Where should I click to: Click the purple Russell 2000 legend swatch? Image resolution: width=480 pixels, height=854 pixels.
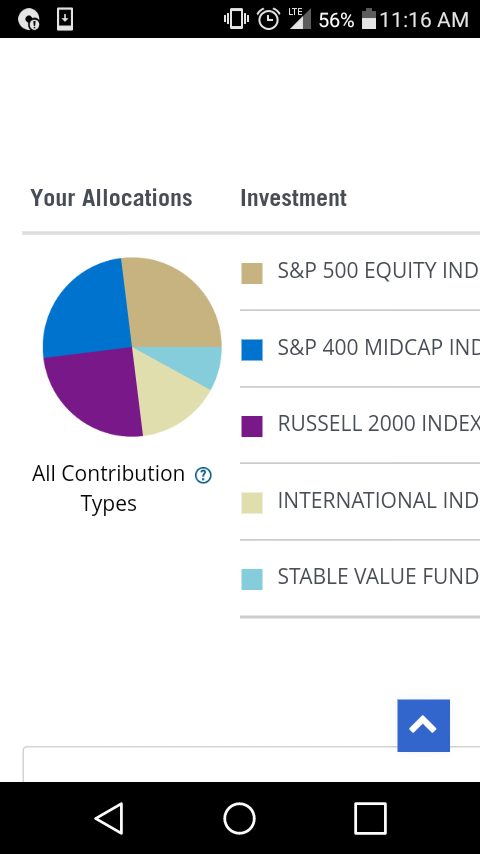(x=252, y=426)
